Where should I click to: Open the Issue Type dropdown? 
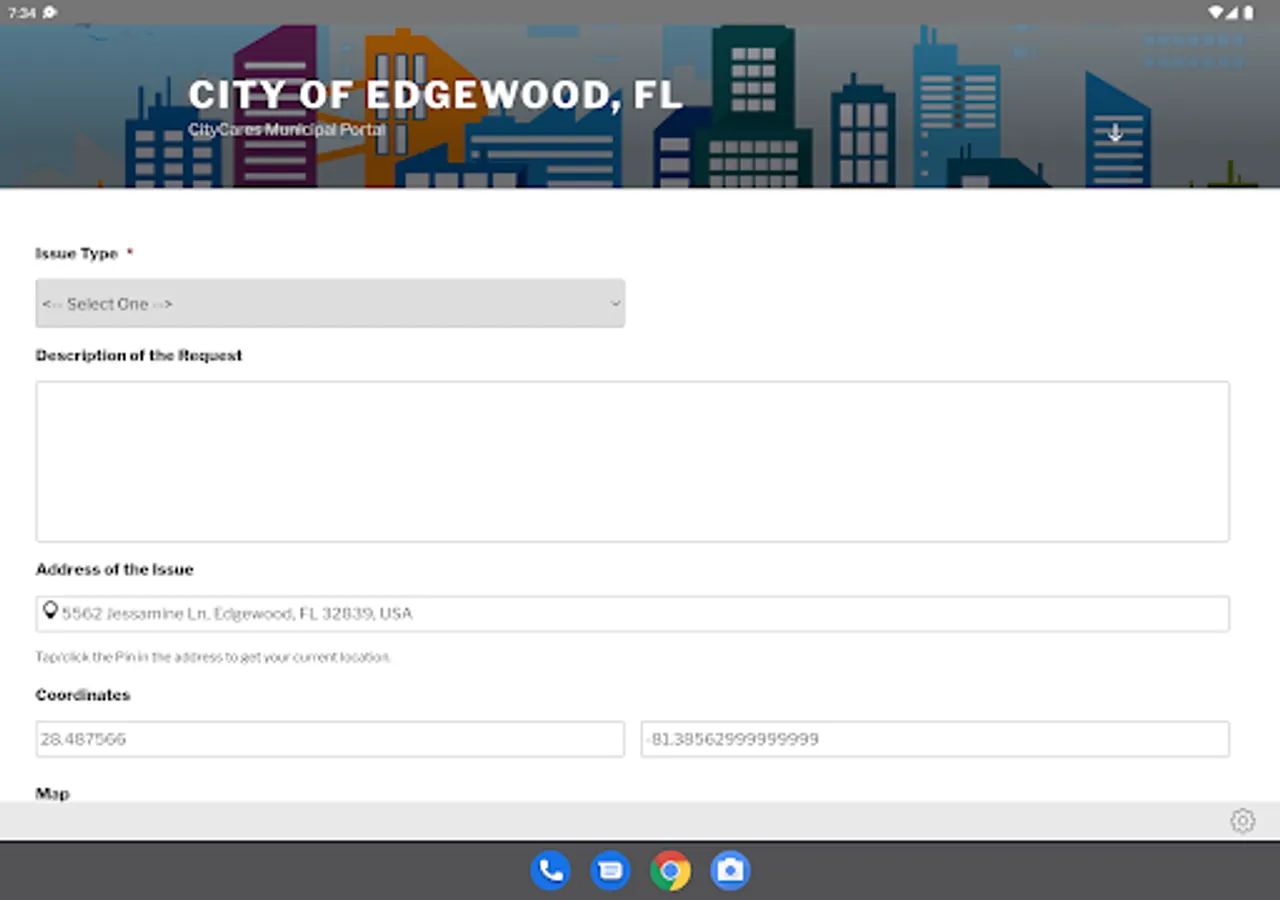[x=330, y=303]
